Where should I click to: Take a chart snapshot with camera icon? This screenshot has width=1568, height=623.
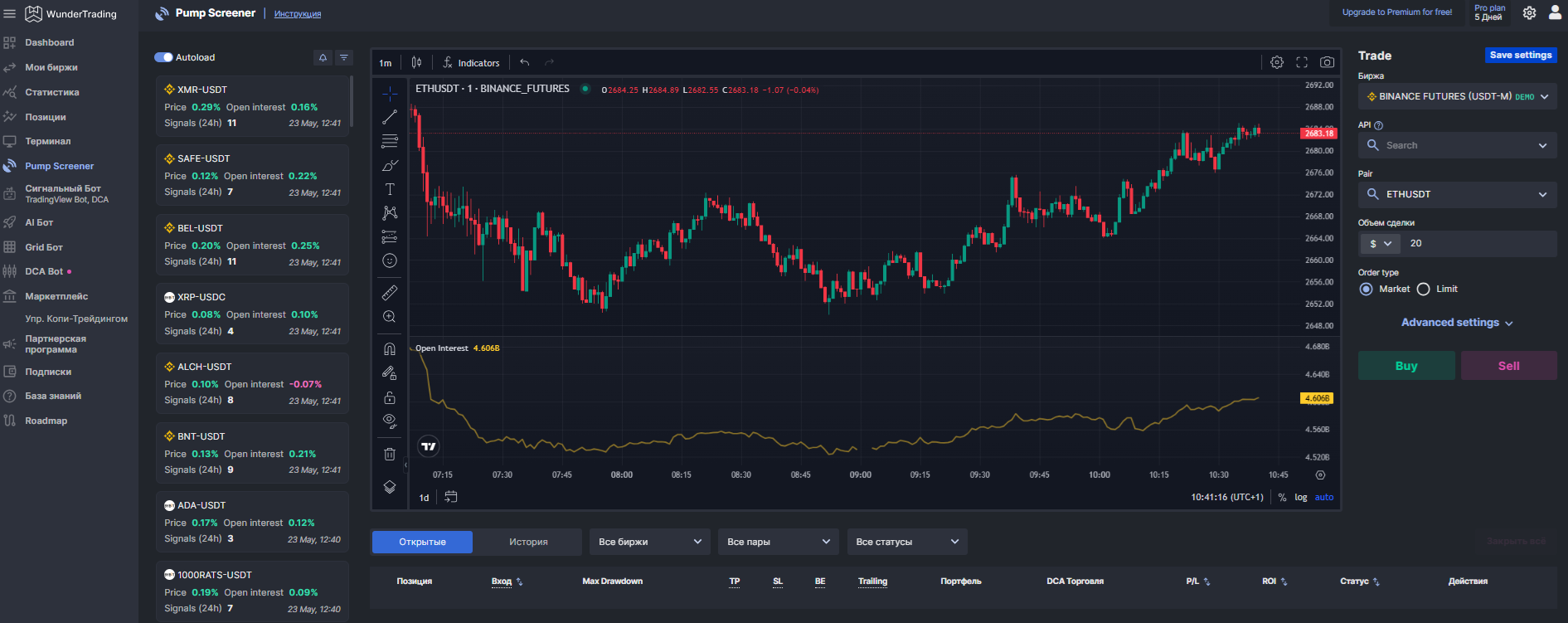point(1328,62)
